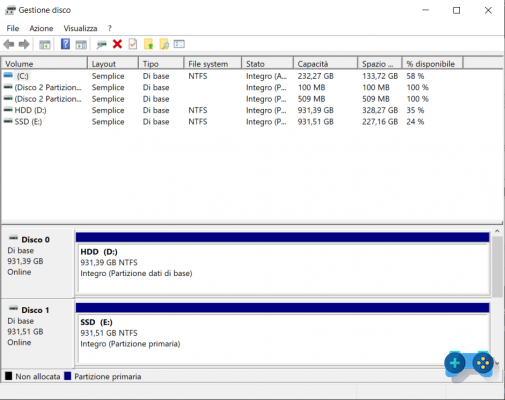Sort by the Stato column header
Screen dimensions: 505x400
(268, 64)
